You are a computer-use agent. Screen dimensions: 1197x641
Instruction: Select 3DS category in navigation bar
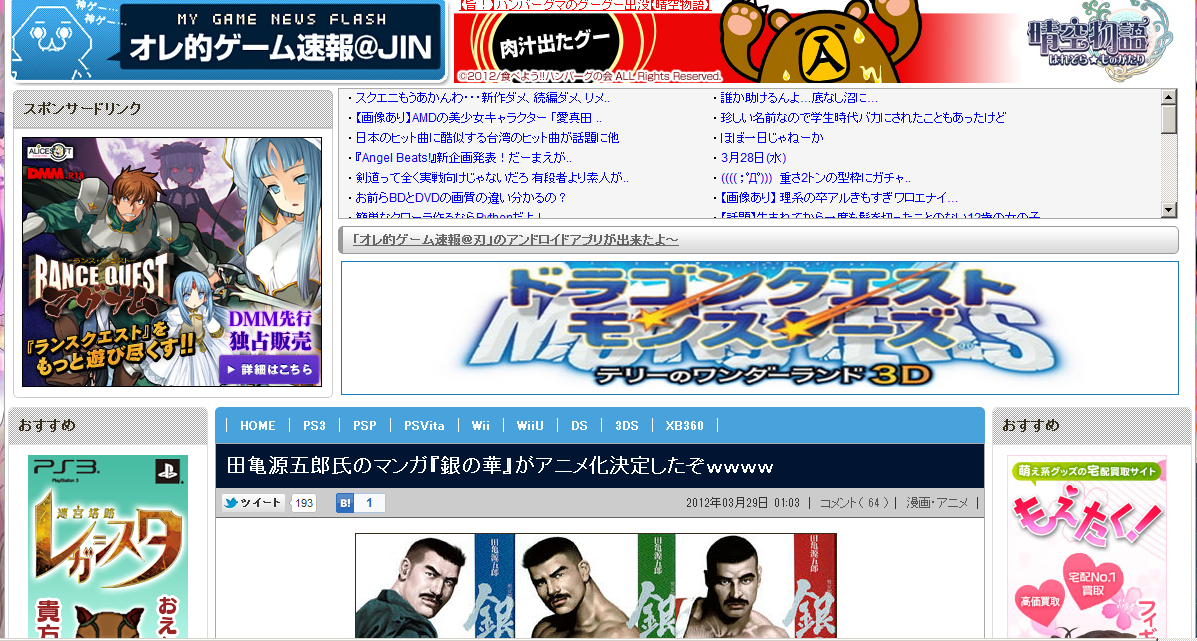point(627,426)
